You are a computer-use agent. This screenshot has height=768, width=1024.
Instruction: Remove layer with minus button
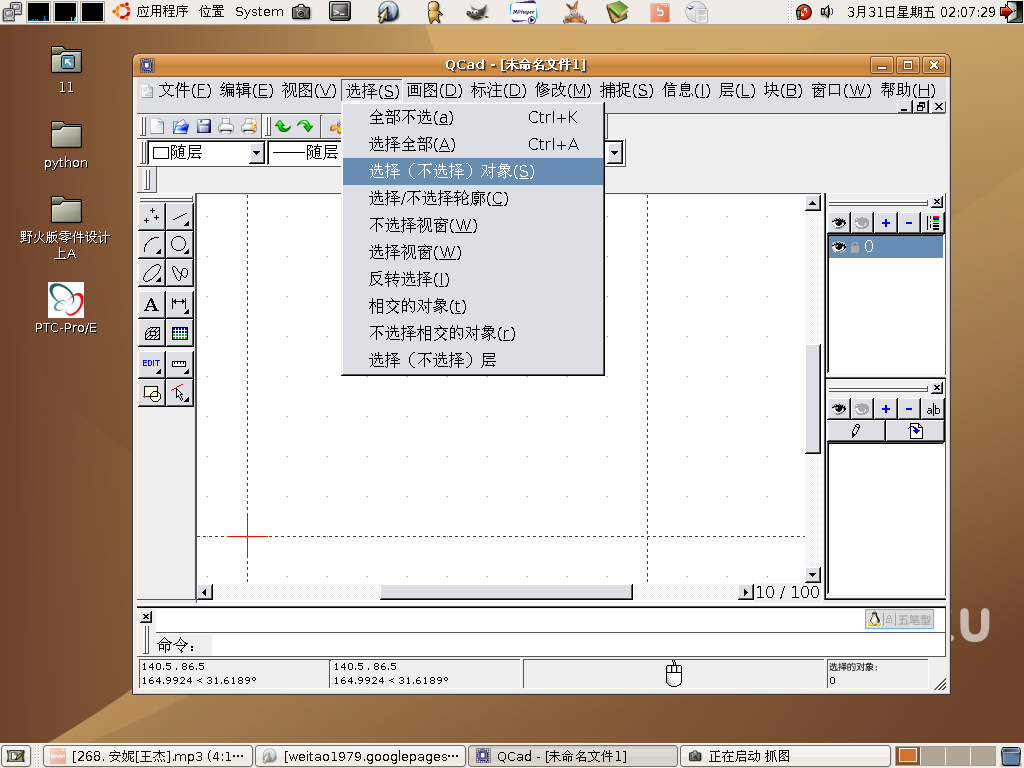[908, 223]
